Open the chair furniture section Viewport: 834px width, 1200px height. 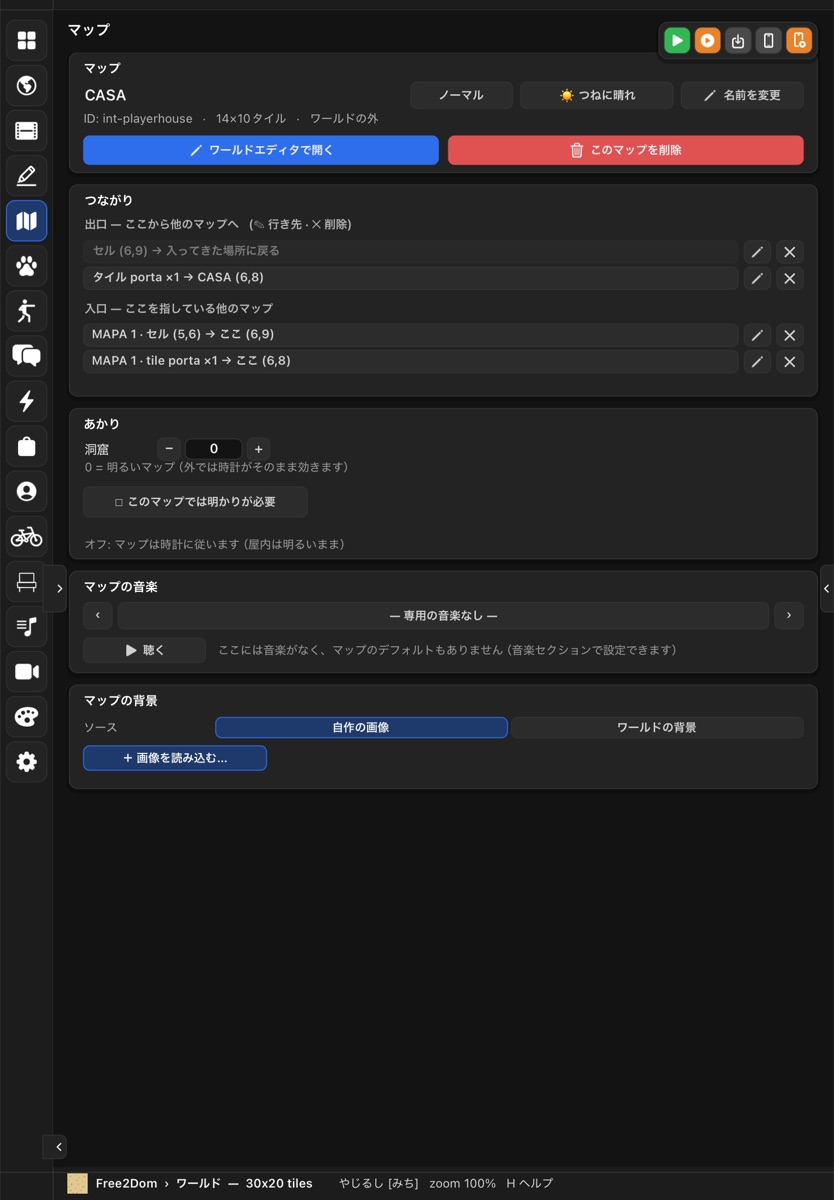tap(27, 582)
